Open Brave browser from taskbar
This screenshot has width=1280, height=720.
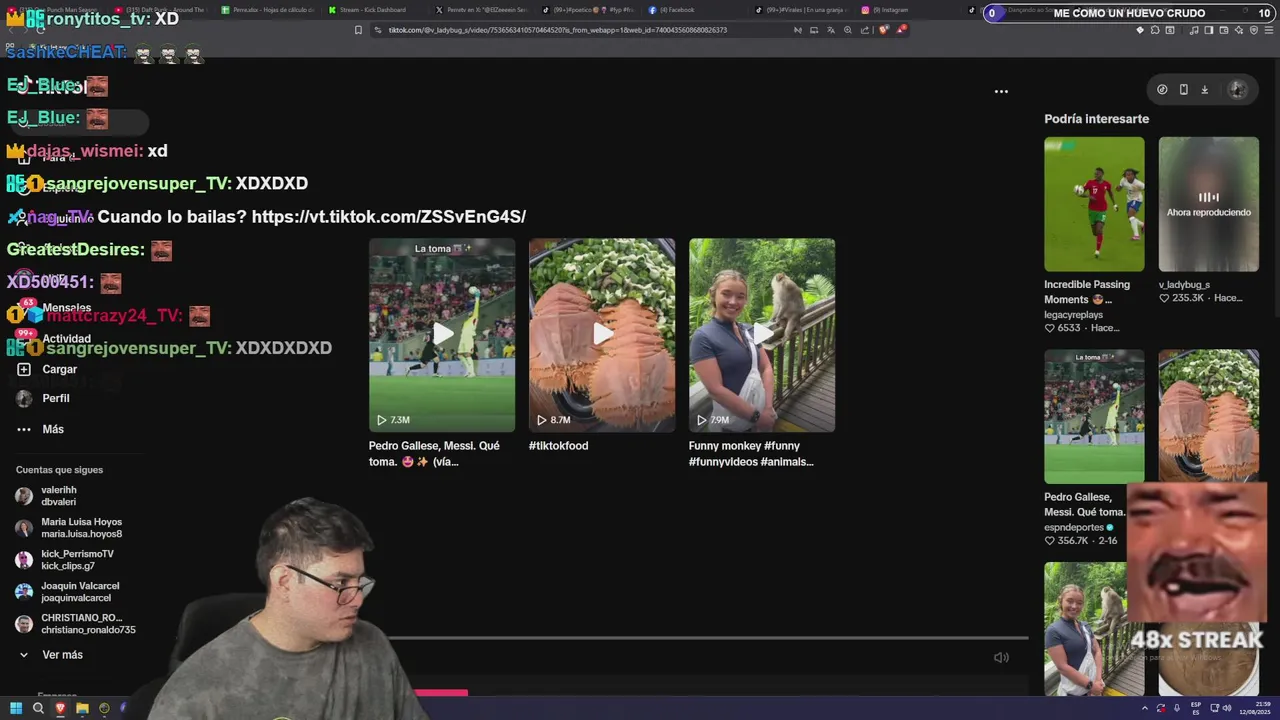60,708
